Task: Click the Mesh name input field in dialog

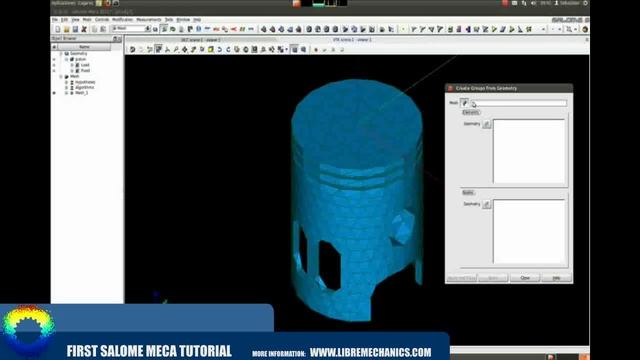Action: coord(519,103)
